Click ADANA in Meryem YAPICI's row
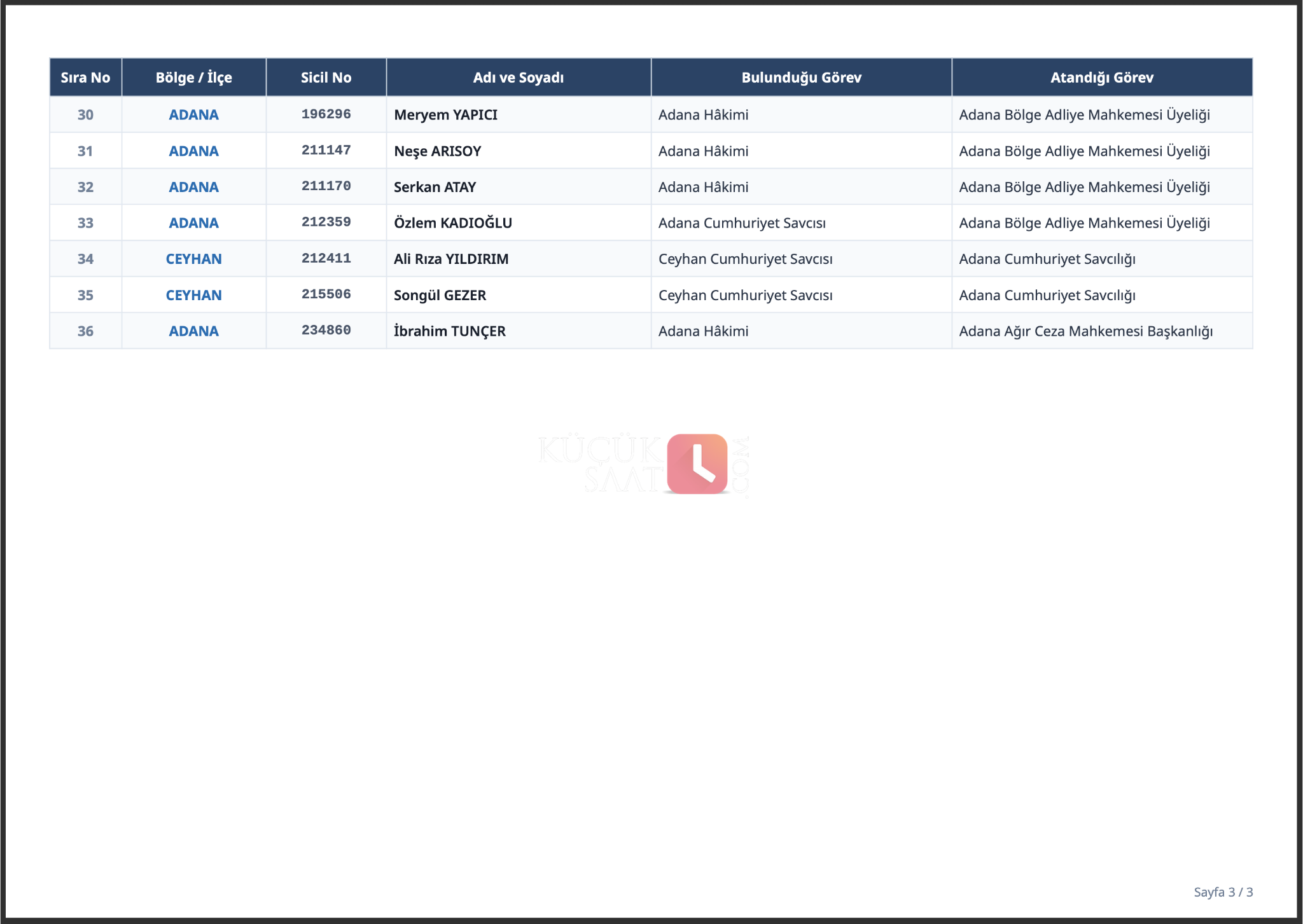Image resolution: width=1303 pixels, height=924 pixels. (194, 114)
